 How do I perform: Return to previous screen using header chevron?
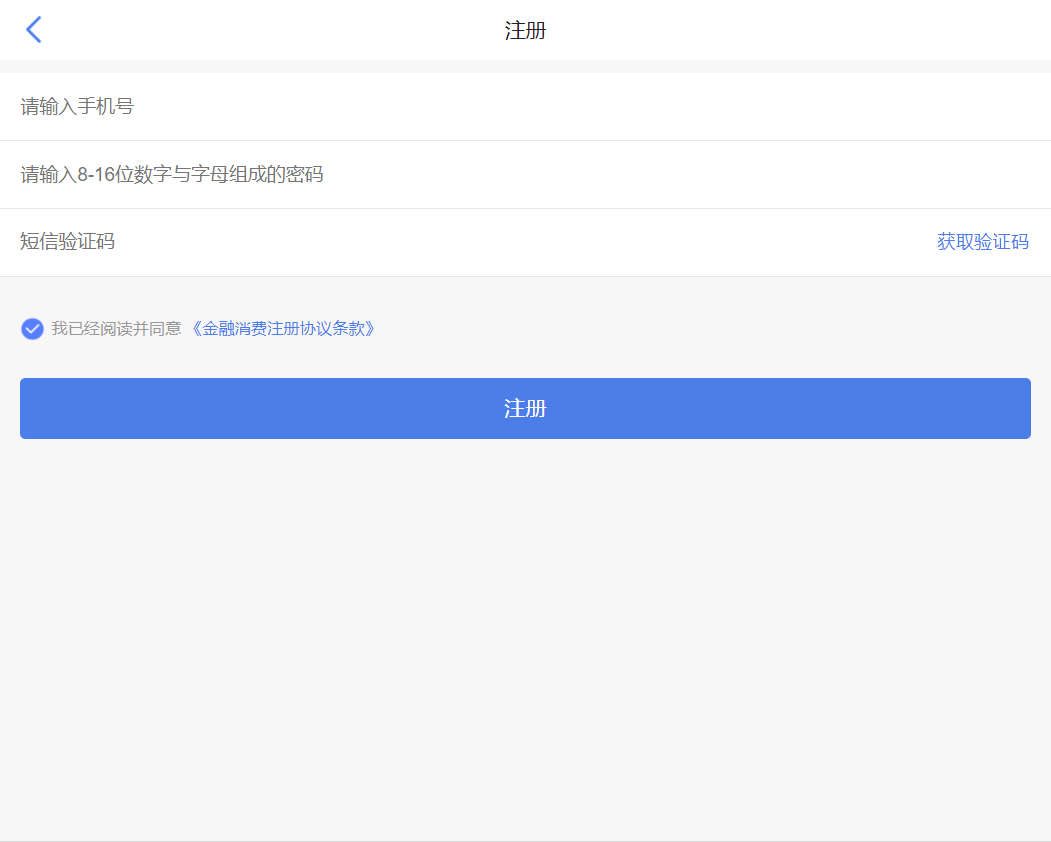click(34, 30)
